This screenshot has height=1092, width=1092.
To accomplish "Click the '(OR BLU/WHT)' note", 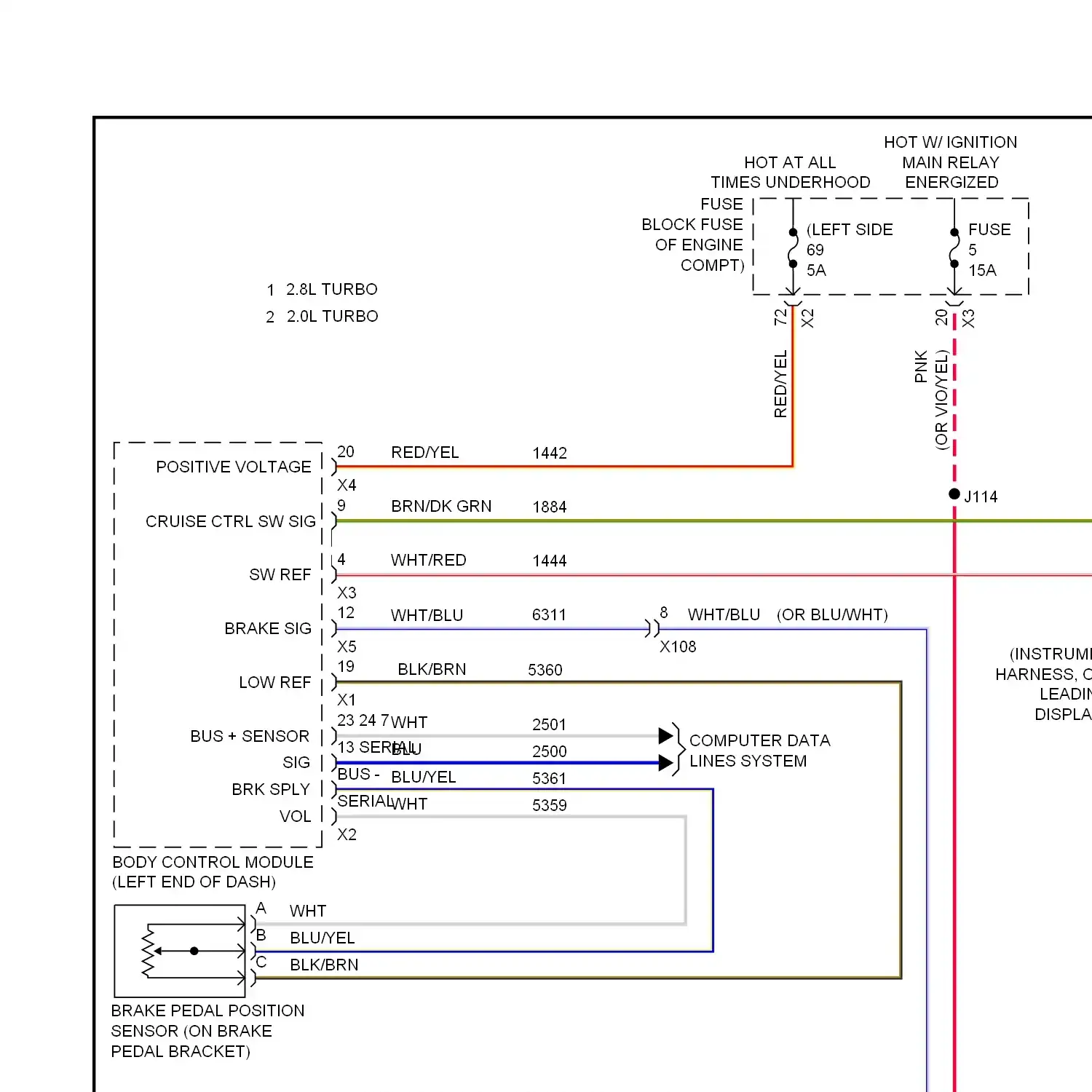I will click(x=833, y=614).
